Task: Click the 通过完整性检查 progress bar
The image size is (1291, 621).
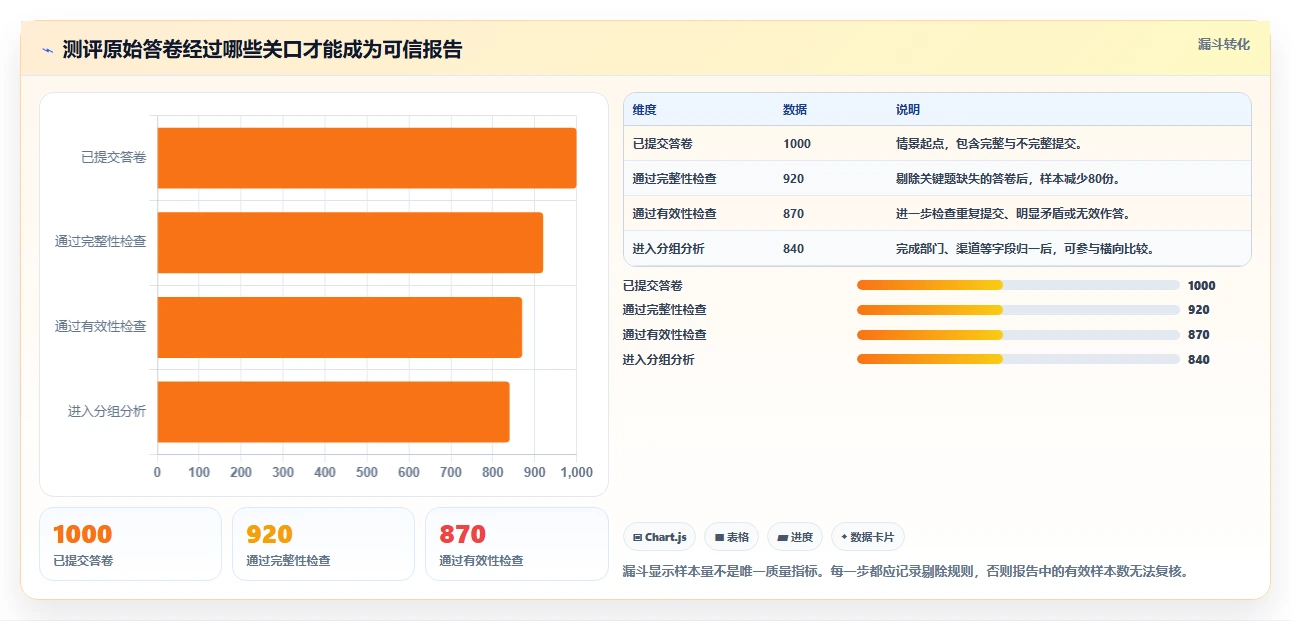Action: (1018, 310)
